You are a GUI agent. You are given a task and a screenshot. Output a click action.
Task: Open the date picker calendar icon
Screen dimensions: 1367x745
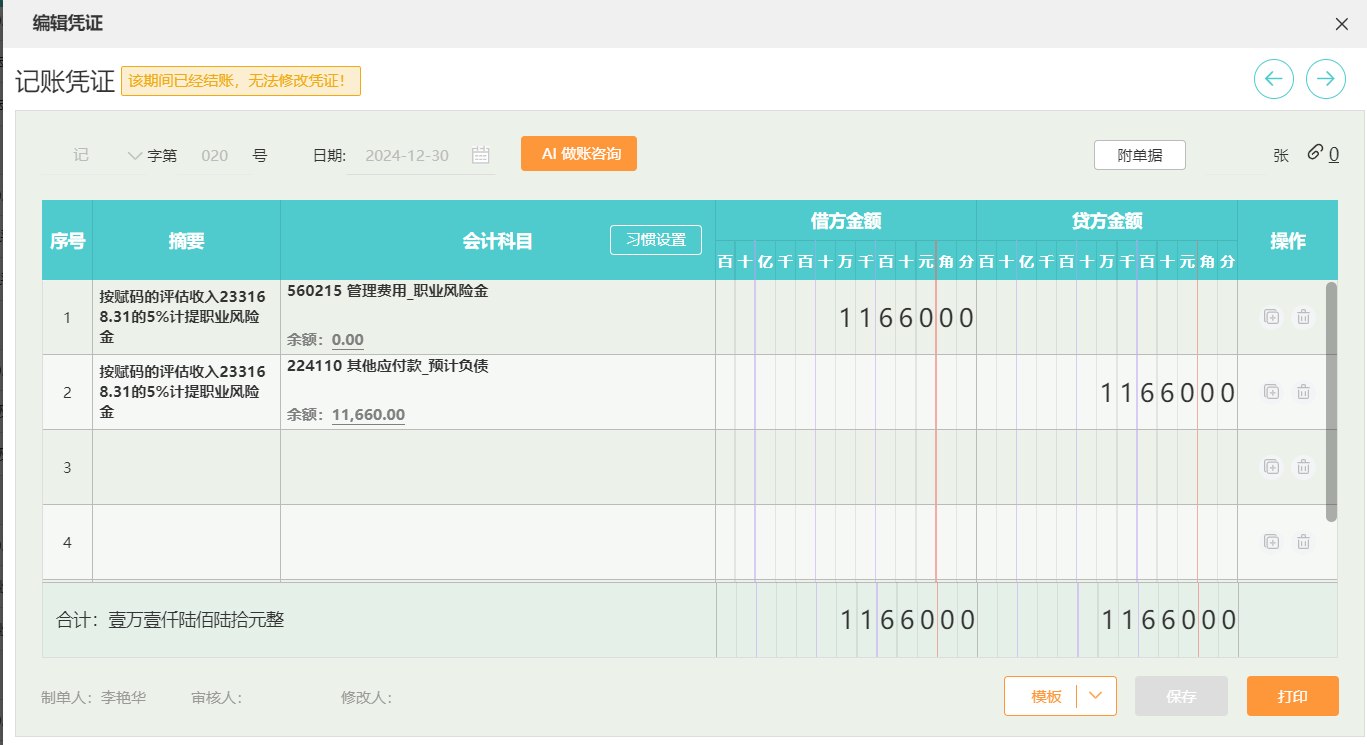481,155
